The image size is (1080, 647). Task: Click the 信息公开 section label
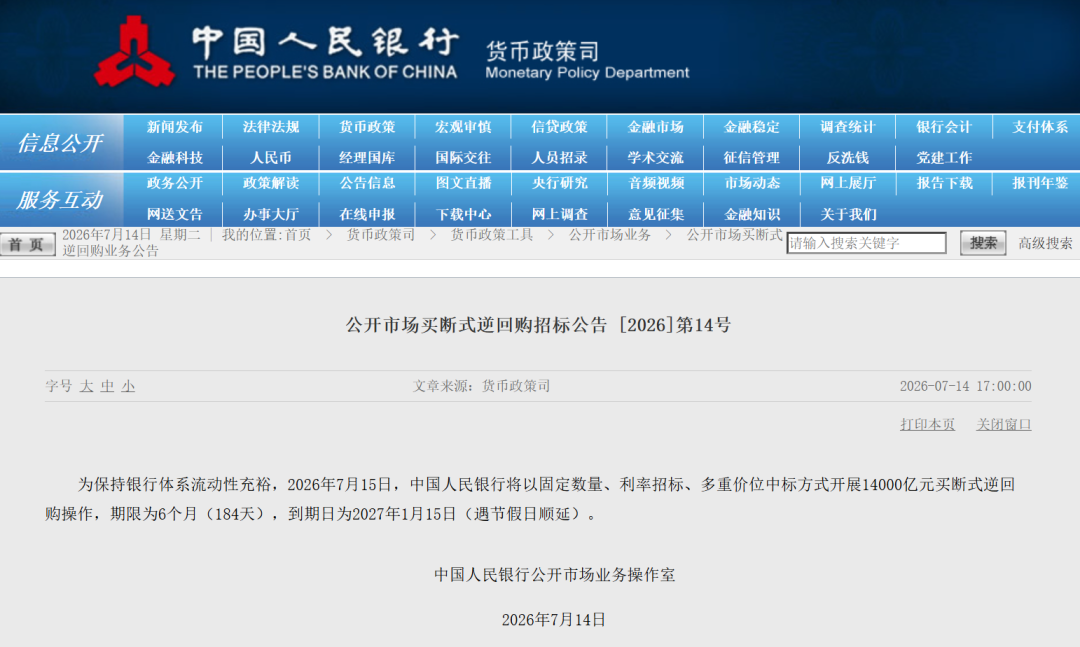click(60, 143)
